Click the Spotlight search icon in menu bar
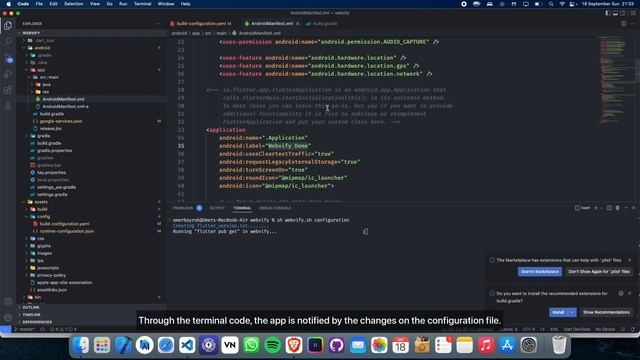The width and height of the screenshot is (640, 360). coord(551,4)
